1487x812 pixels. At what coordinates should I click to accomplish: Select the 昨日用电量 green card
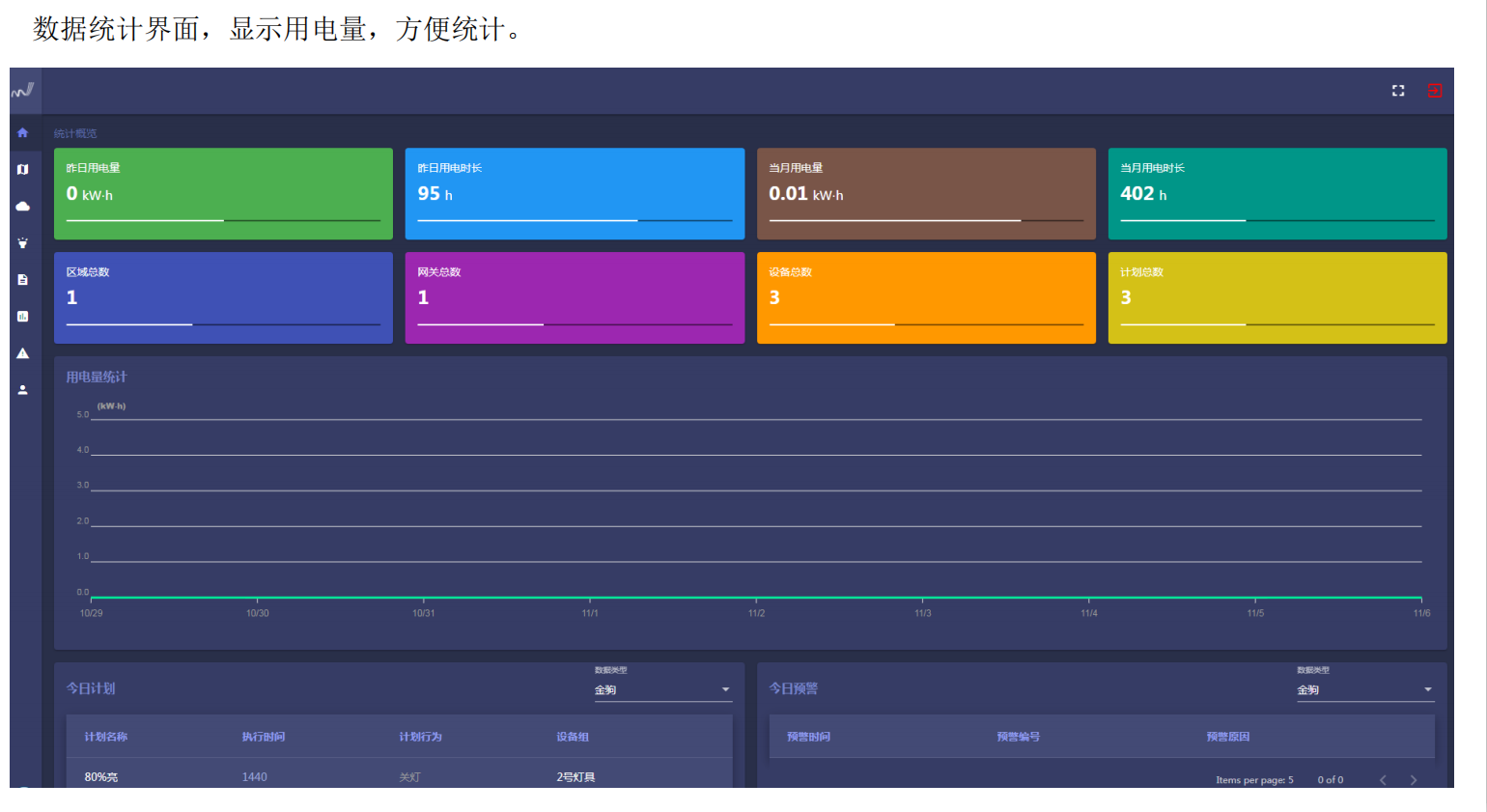[x=223, y=193]
